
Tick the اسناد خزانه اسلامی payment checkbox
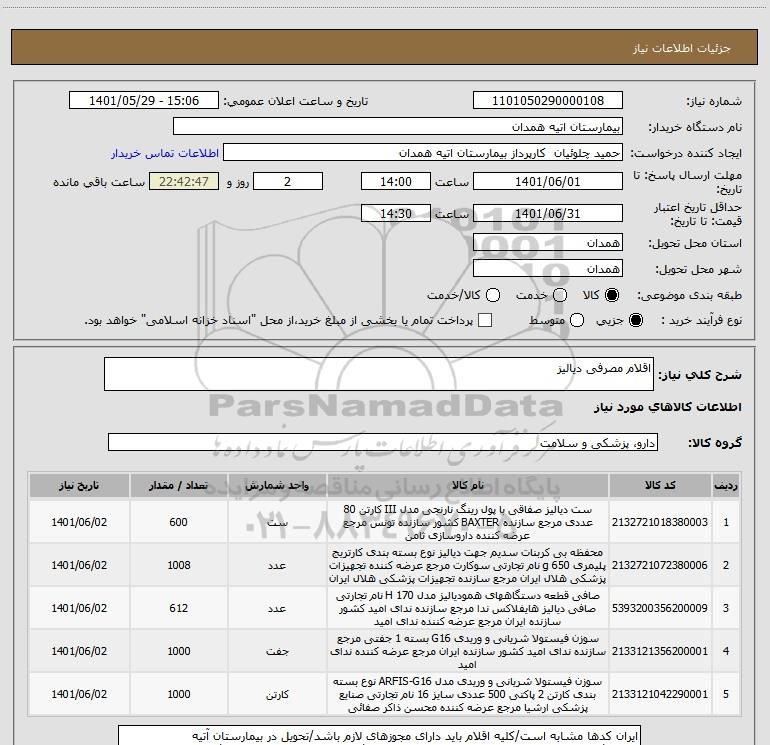coord(485,320)
